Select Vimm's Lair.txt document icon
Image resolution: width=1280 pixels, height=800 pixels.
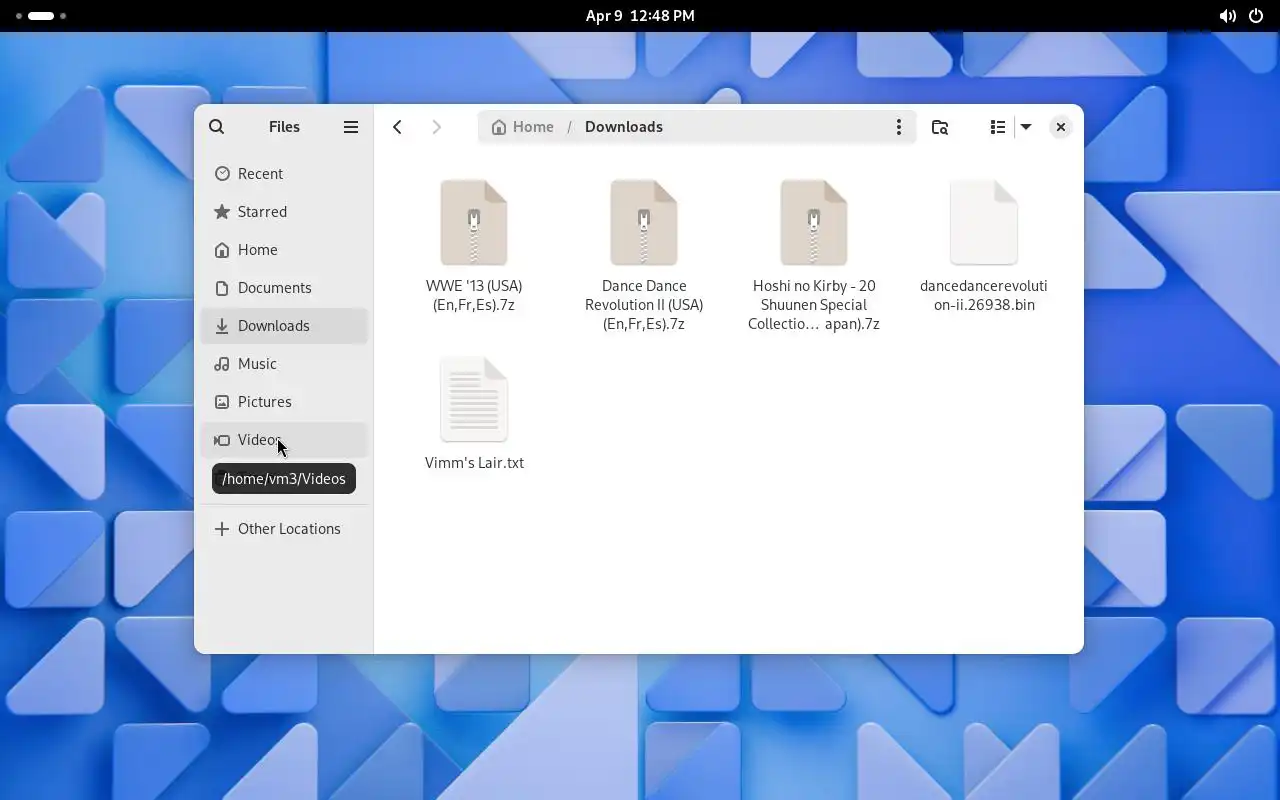click(x=474, y=399)
